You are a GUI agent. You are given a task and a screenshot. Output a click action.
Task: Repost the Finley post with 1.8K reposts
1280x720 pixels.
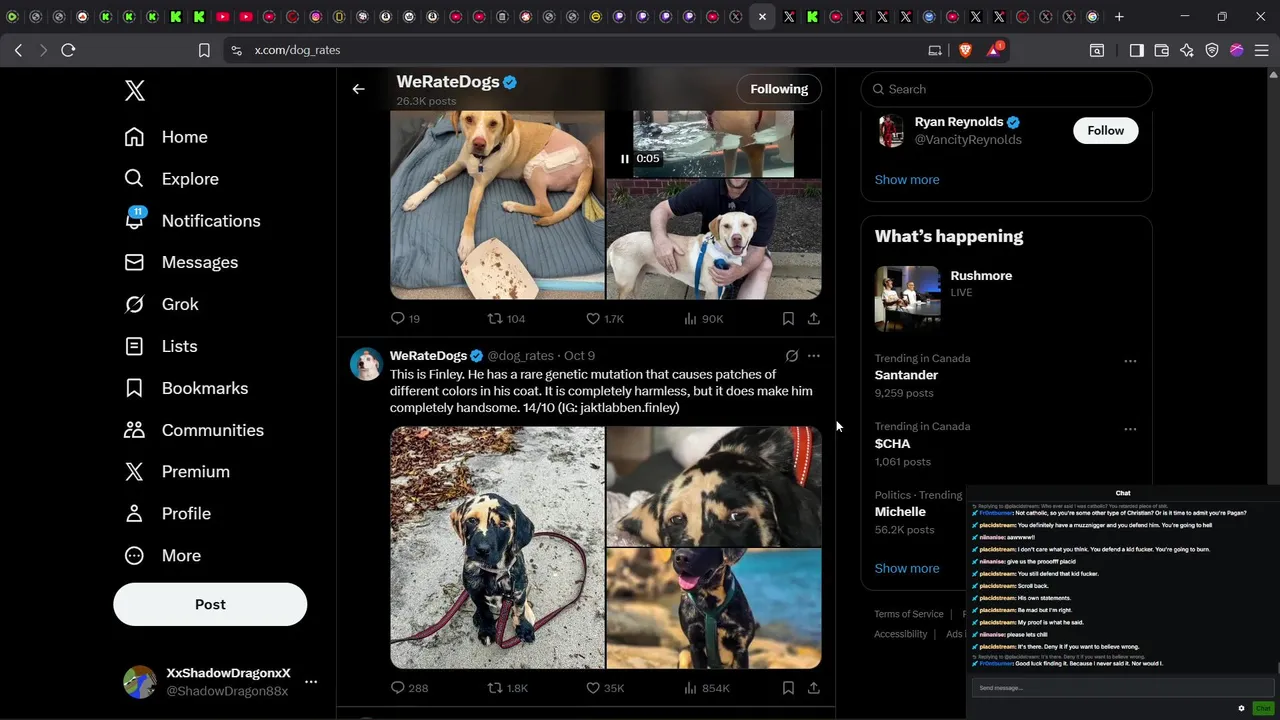507,688
